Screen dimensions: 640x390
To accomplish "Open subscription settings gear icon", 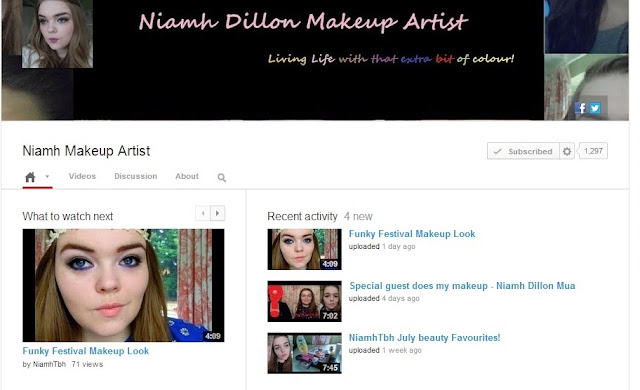I will (567, 151).
